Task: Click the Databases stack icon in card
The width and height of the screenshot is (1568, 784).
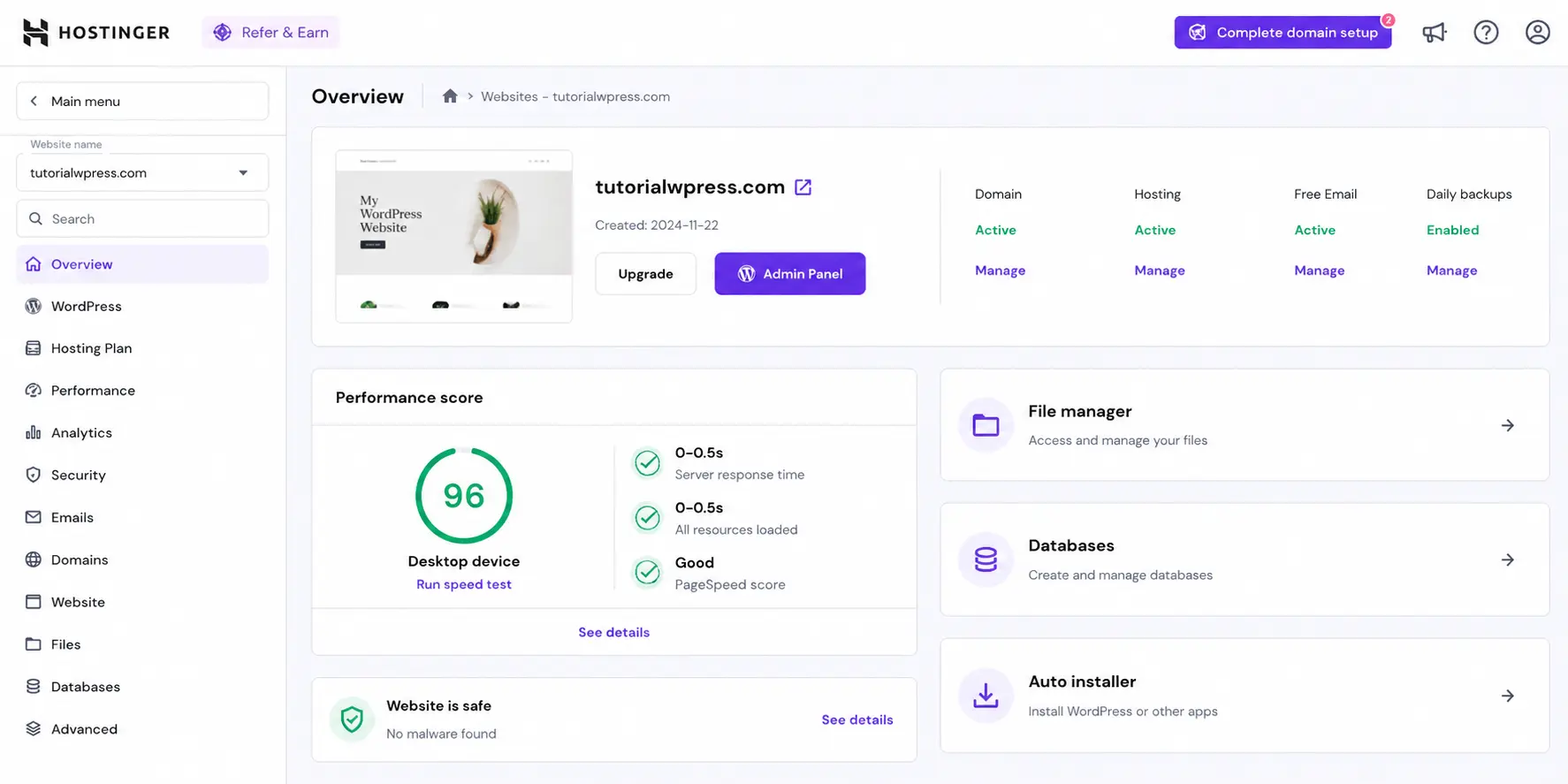Action: click(x=986, y=559)
